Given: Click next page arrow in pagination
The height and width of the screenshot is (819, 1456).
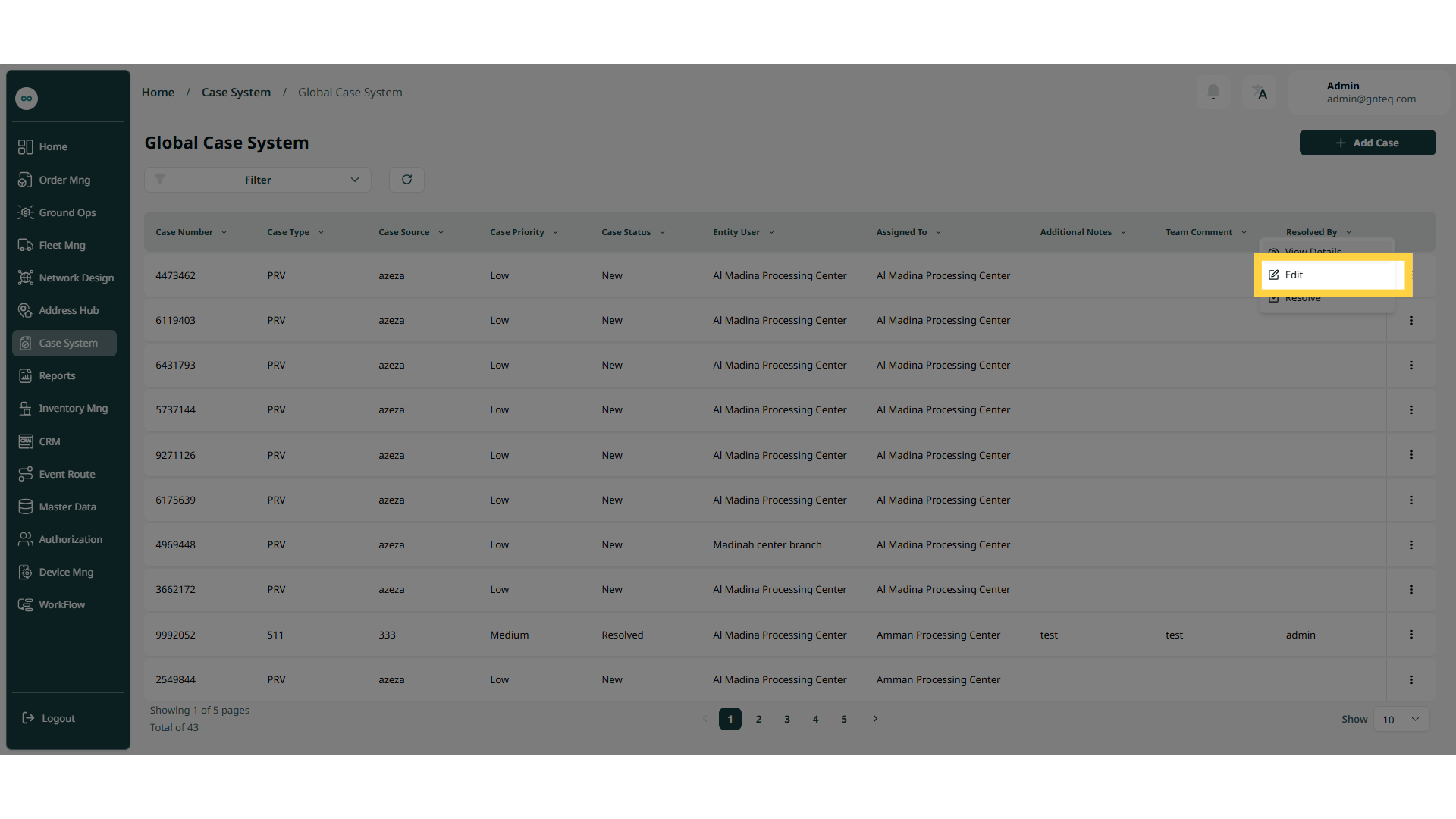Looking at the screenshot, I should click(x=875, y=719).
